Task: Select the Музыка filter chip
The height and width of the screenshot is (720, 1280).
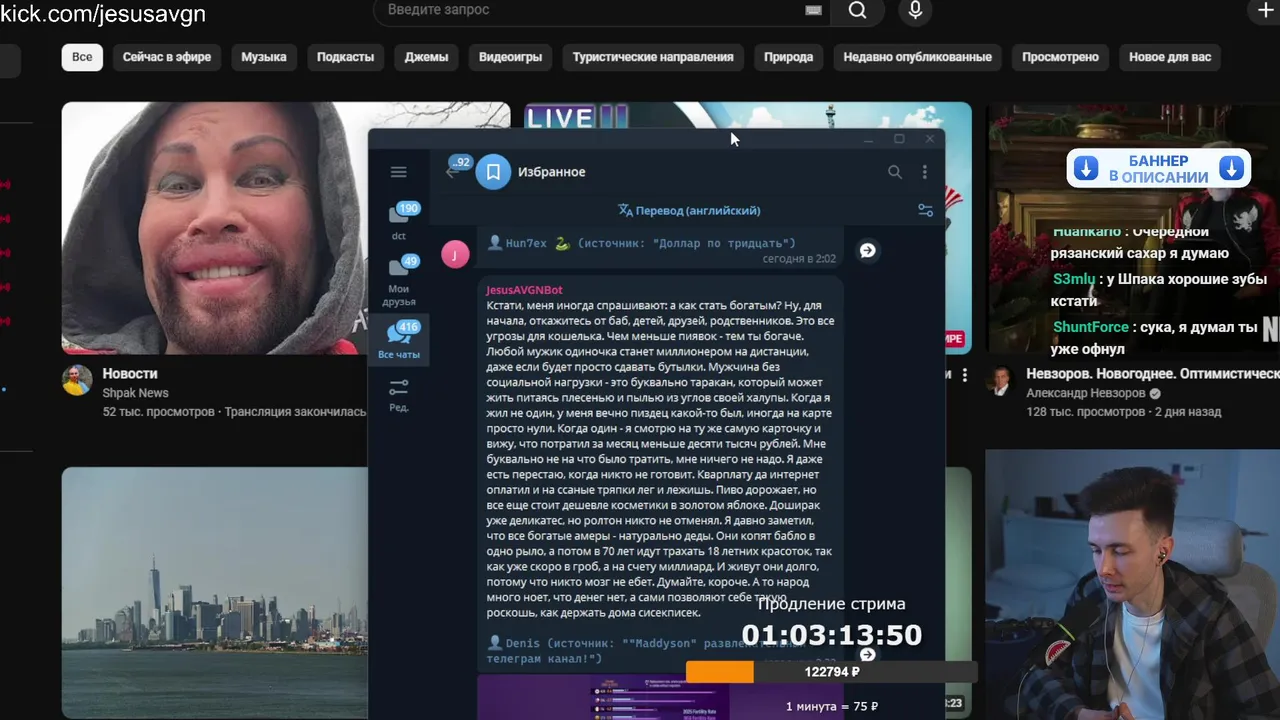Action: click(264, 57)
